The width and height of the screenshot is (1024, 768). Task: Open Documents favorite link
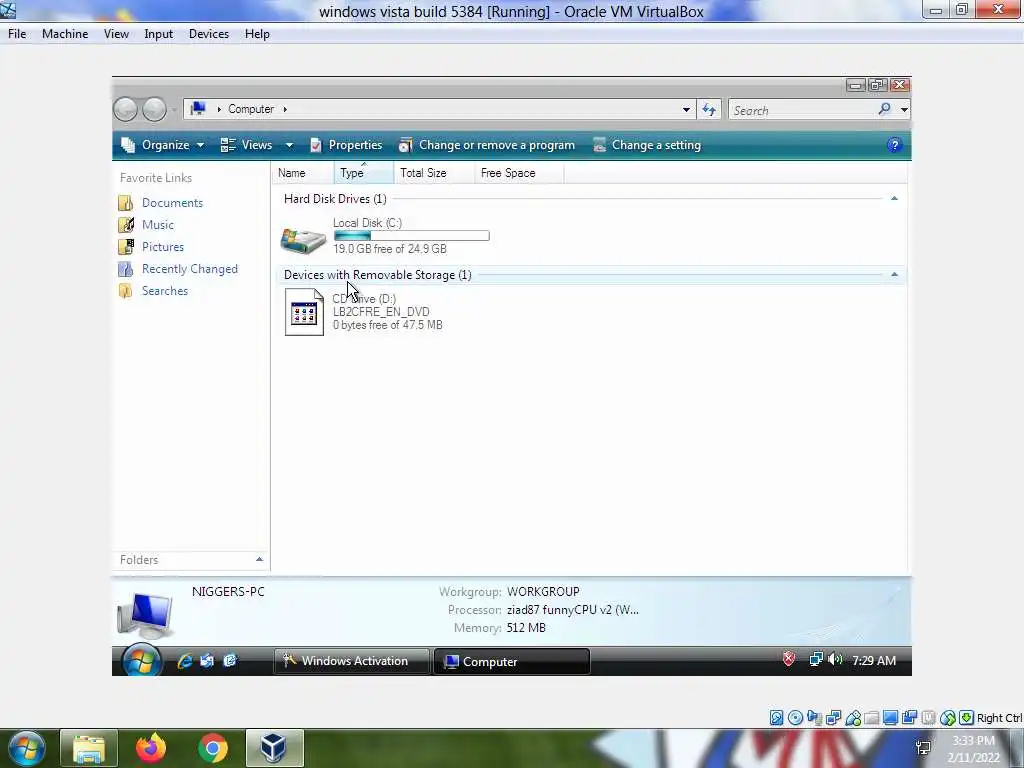click(x=172, y=203)
